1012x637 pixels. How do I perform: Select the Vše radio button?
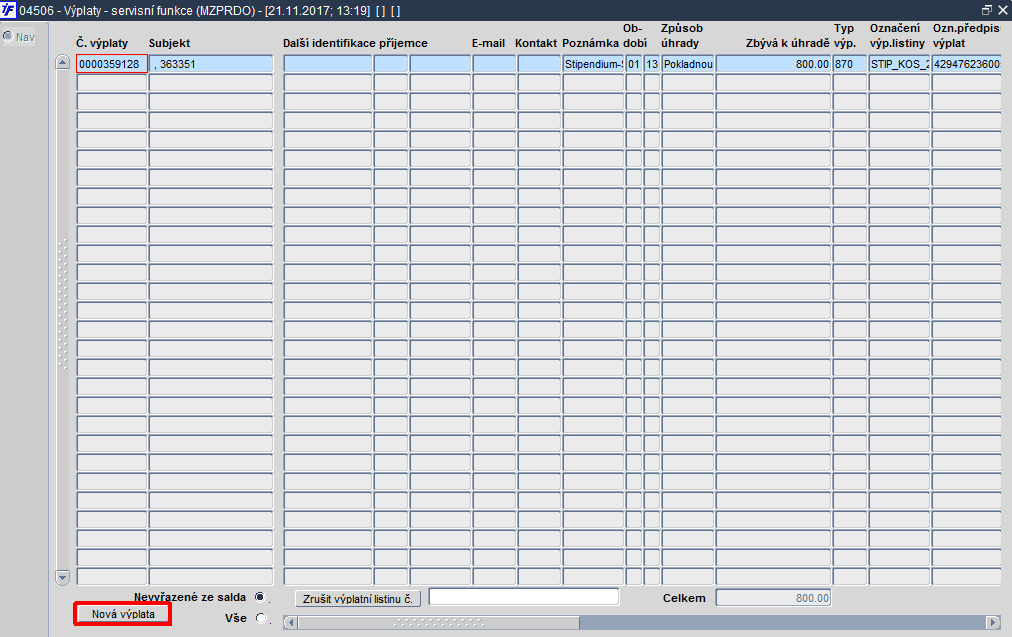[x=261, y=618]
